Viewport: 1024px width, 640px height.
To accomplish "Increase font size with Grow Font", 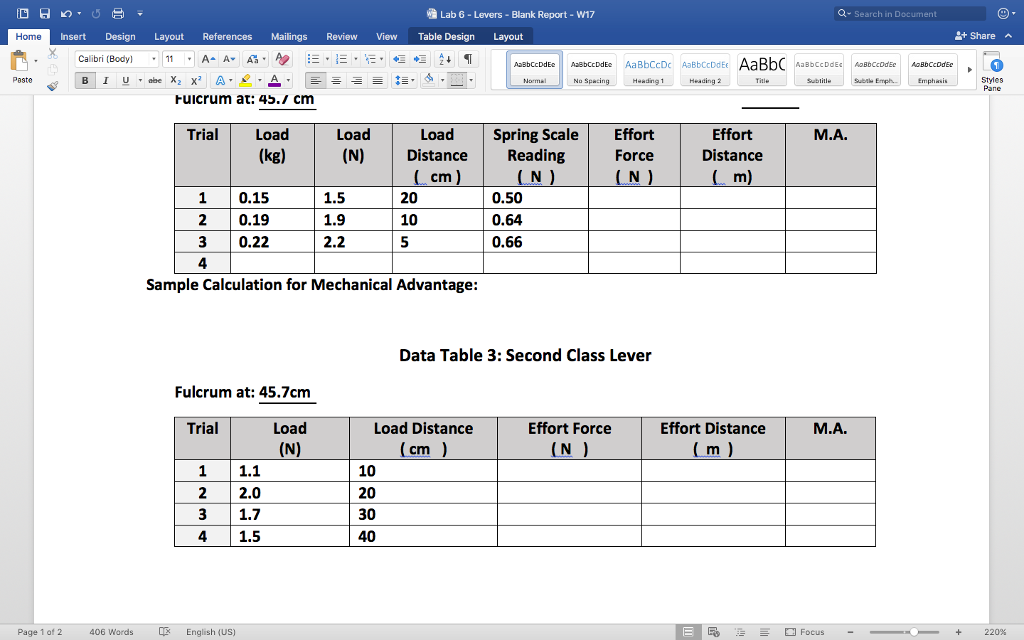I will (207, 58).
